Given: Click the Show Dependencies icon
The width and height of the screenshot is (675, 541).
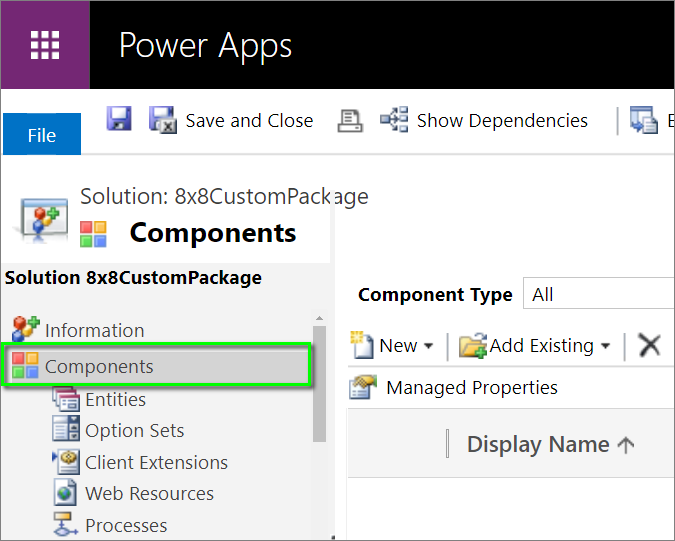Looking at the screenshot, I should (394, 119).
